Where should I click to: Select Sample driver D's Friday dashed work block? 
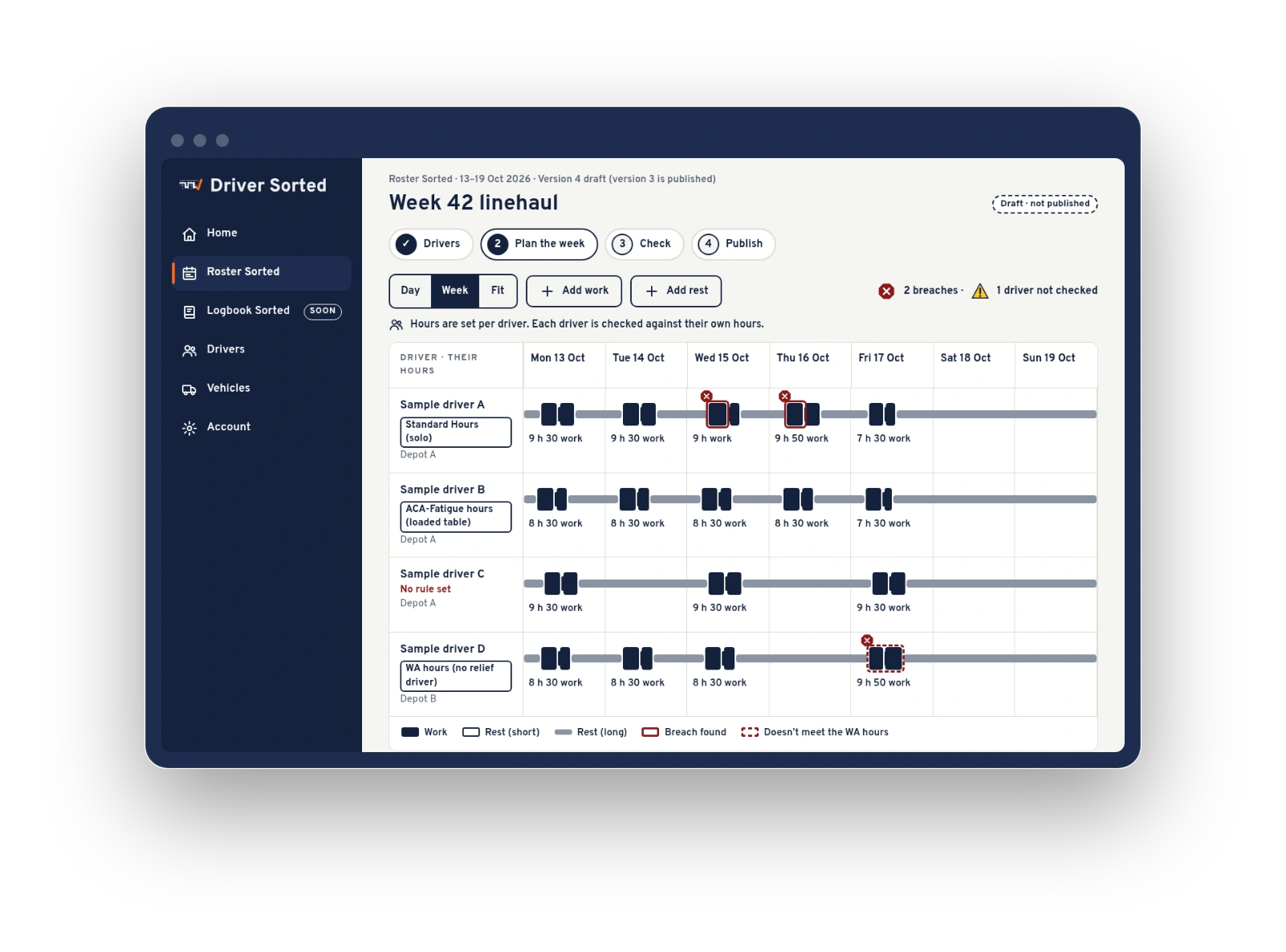(x=885, y=659)
